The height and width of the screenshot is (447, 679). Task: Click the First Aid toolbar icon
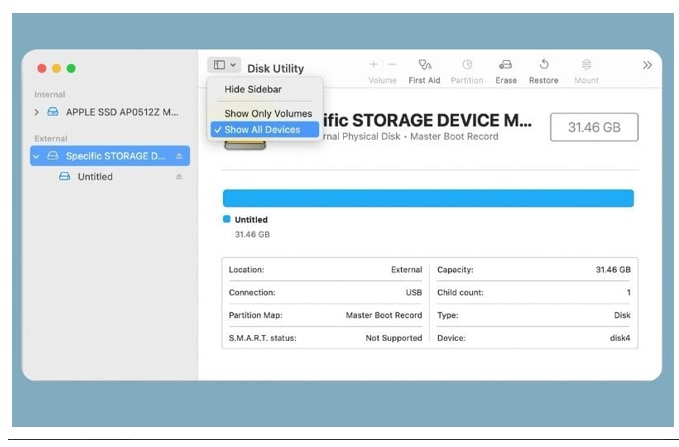[x=424, y=65]
